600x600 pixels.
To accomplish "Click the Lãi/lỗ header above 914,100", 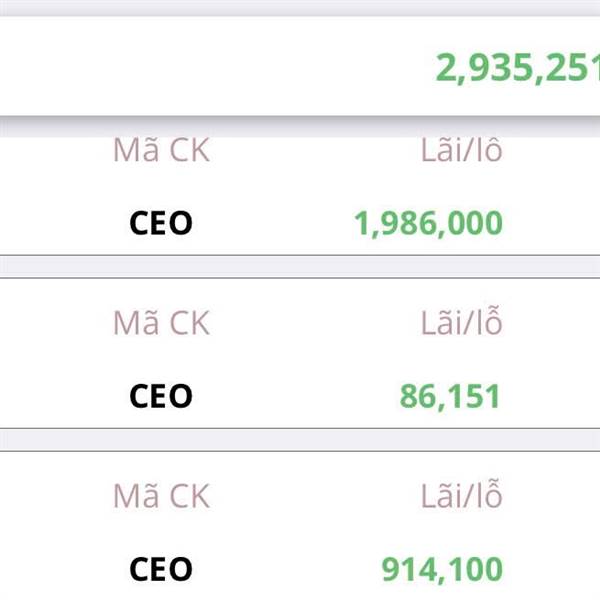I will pyautogui.click(x=460, y=496).
